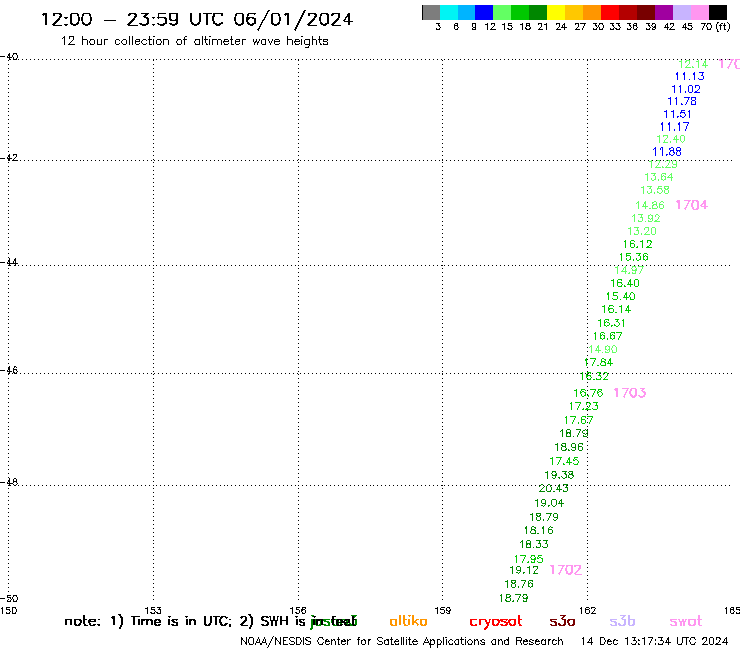Click the wave height value 17.23
This screenshot has width=740, height=650.
[x=584, y=406]
